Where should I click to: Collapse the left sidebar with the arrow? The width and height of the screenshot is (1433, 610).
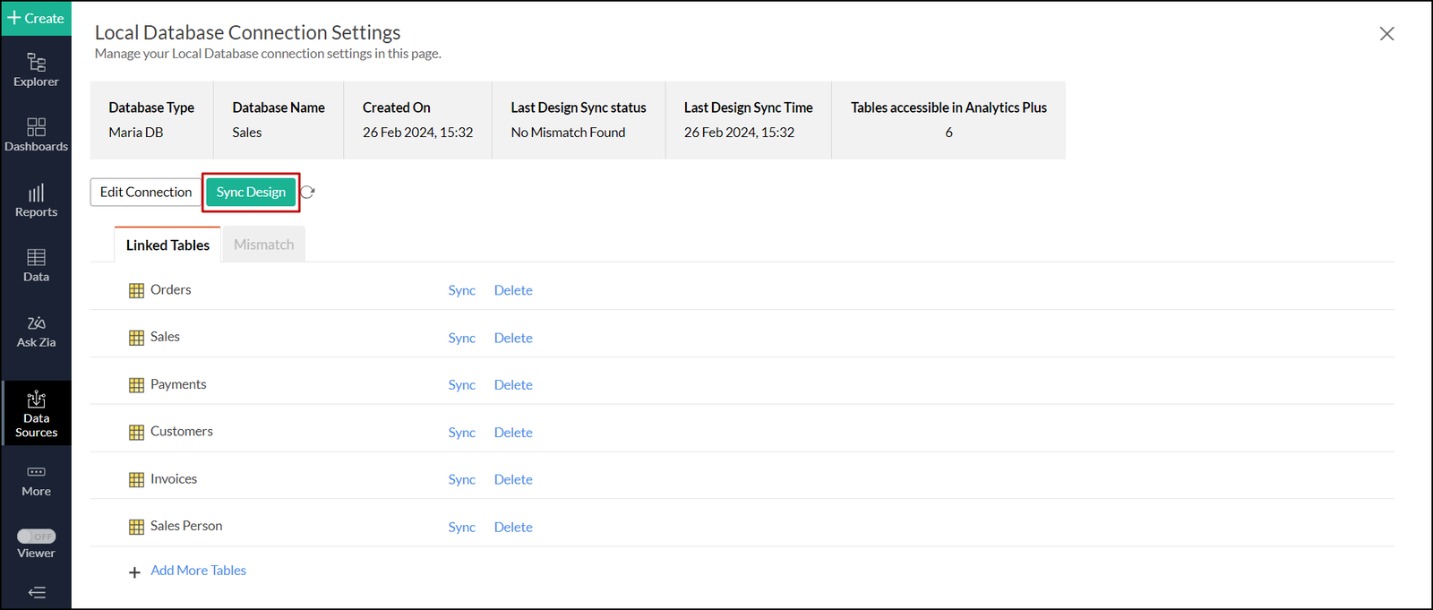36,592
